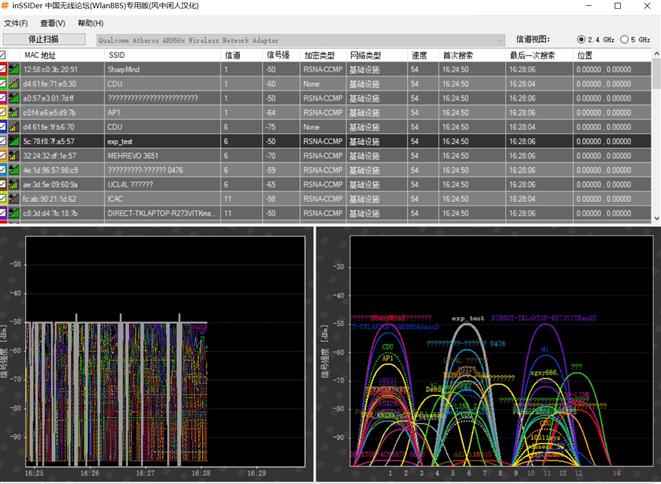Click the signal icon in SharpMind row
The height and width of the screenshot is (484, 661).
pos(14,69)
